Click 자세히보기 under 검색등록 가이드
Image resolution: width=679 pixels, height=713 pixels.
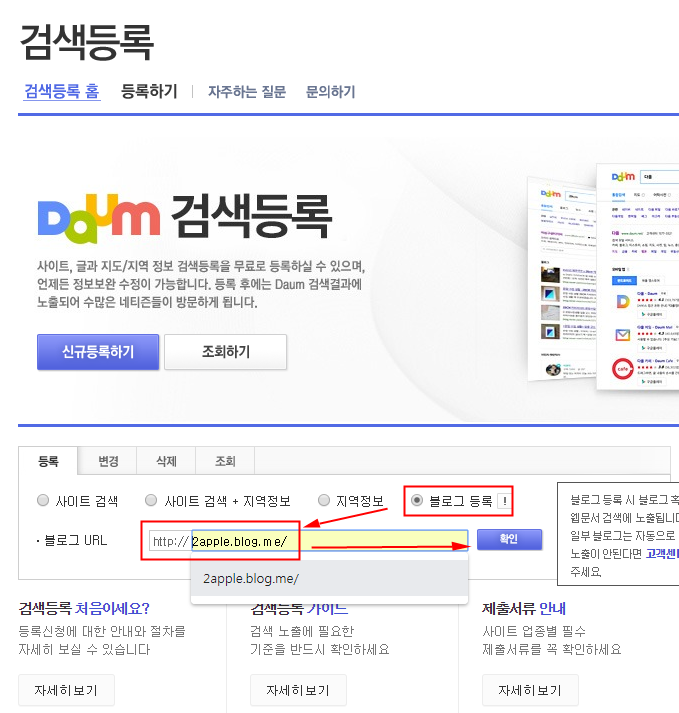298,690
